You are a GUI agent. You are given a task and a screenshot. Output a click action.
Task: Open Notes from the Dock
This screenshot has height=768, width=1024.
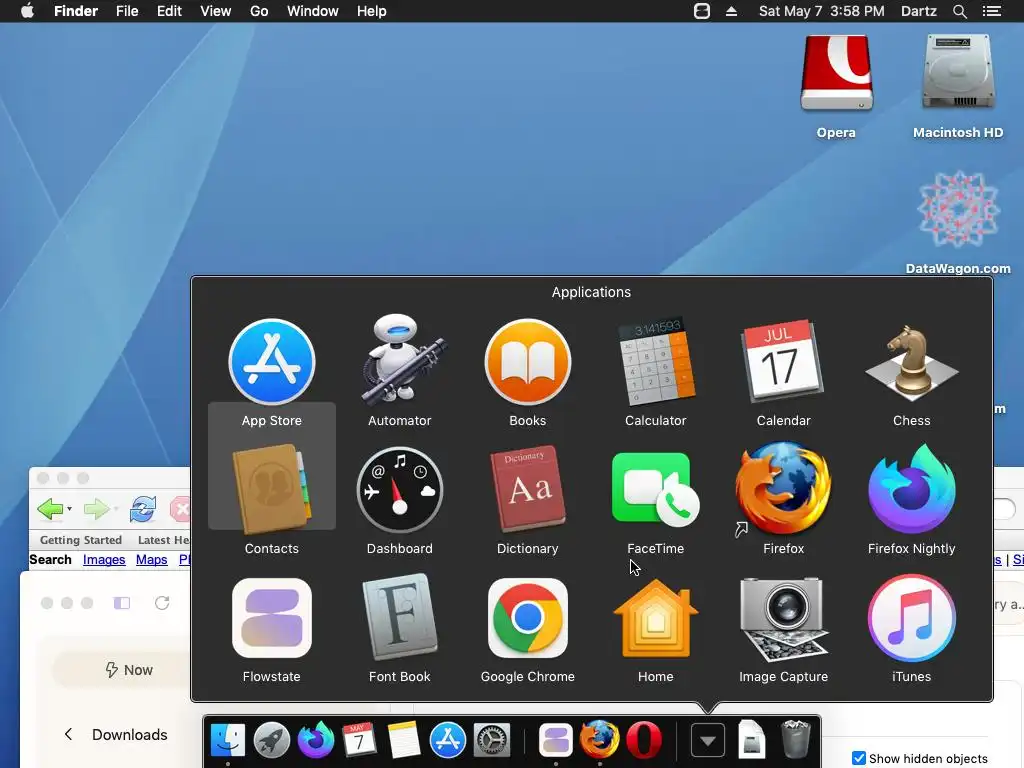tap(404, 740)
